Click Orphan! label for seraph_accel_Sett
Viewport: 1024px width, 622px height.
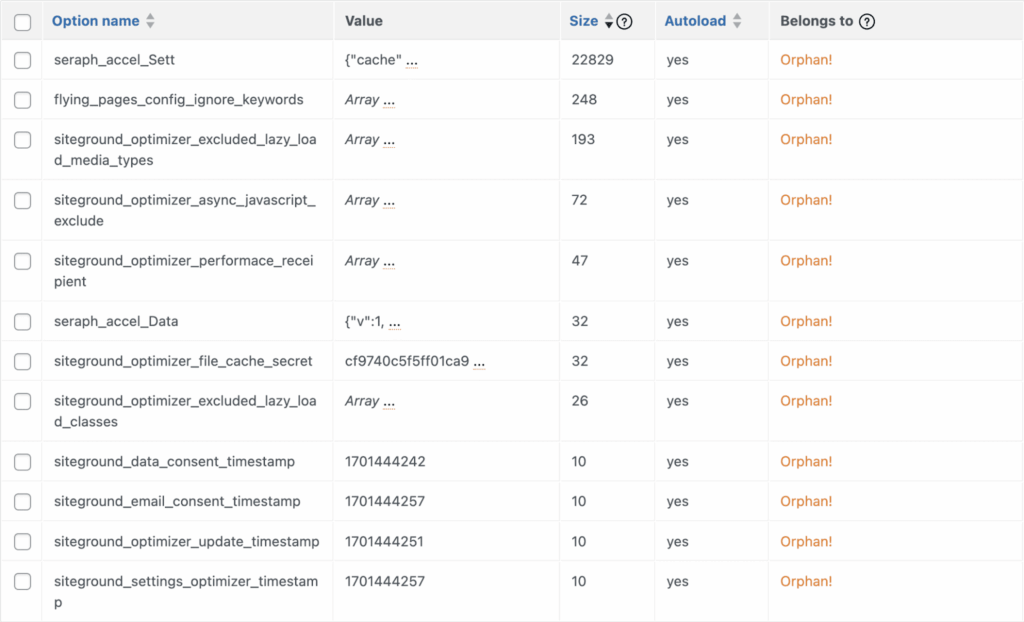[806, 59]
